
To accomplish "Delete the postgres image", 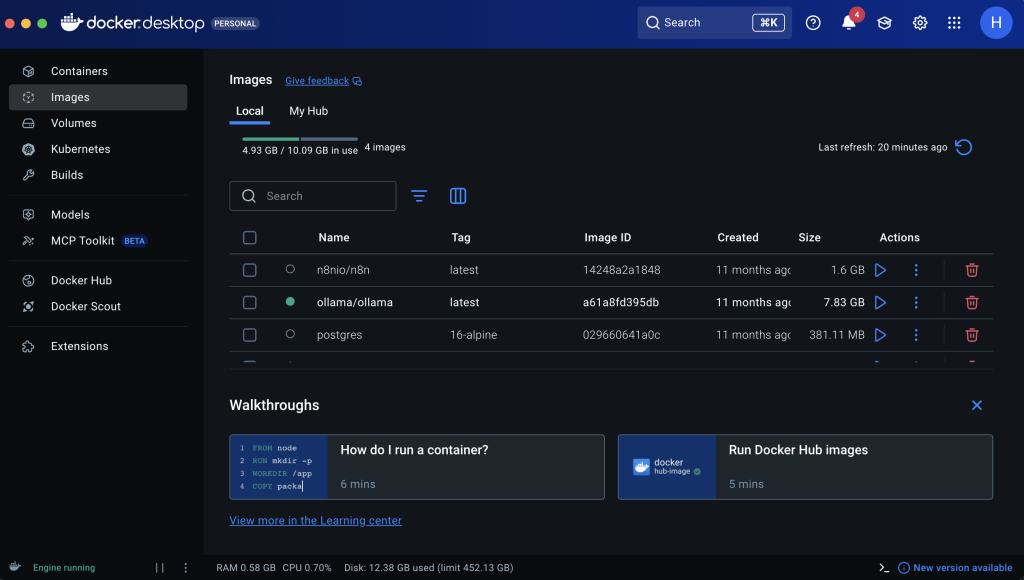I will tap(972, 335).
